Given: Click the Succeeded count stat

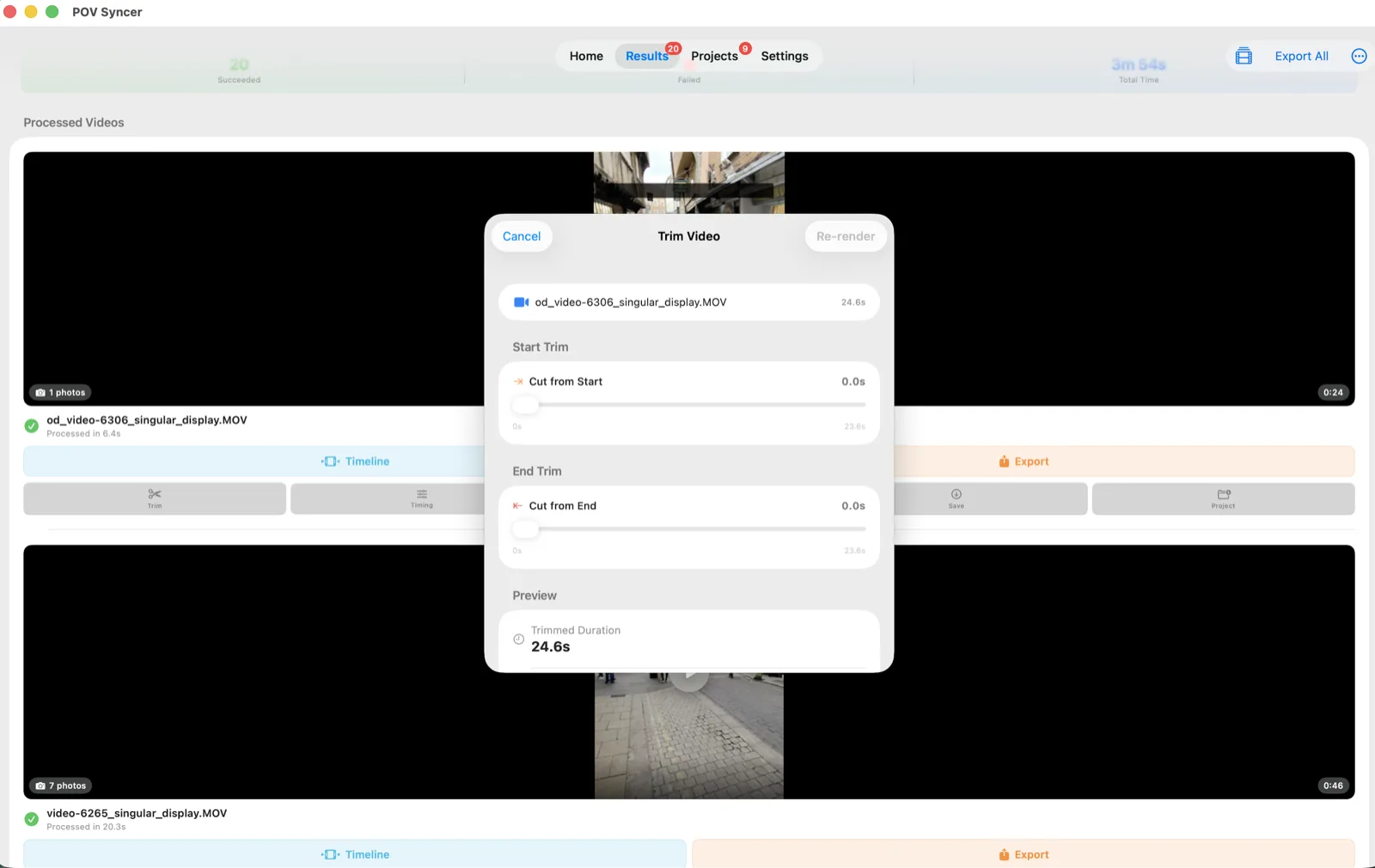Looking at the screenshot, I should click(239, 70).
